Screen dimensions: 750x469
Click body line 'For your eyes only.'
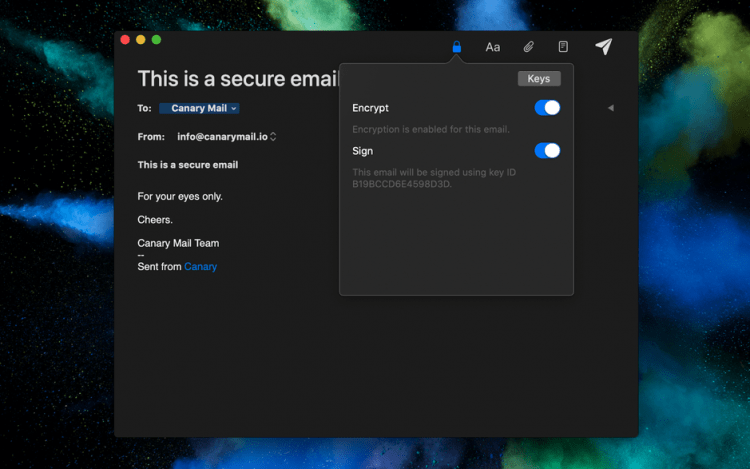coord(180,196)
